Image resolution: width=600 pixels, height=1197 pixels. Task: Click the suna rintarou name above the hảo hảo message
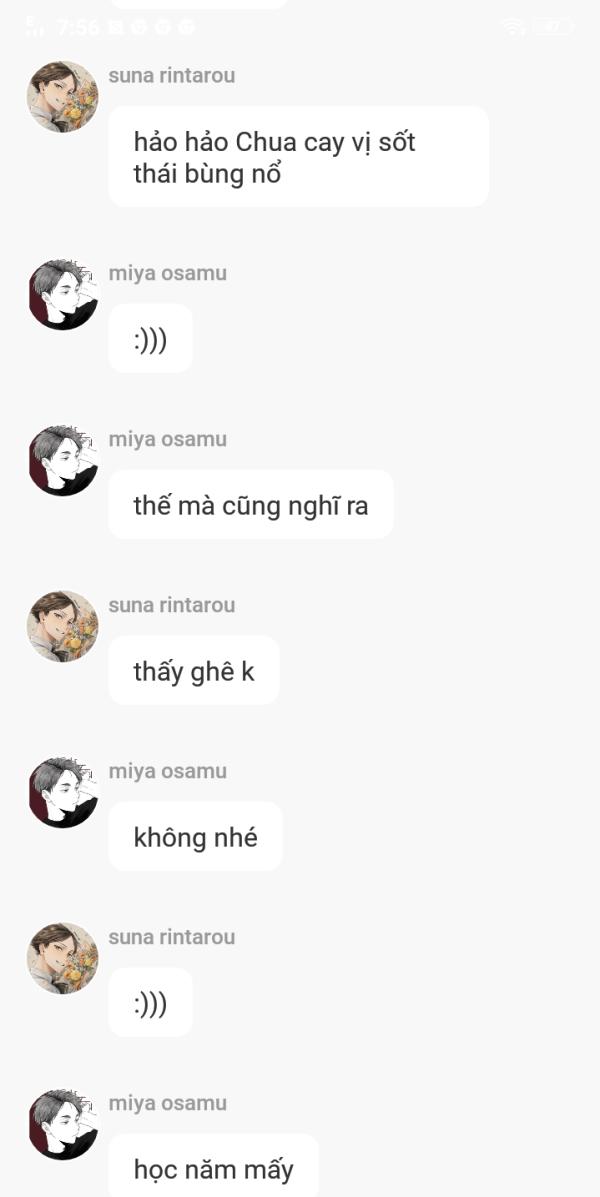pyautogui.click(x=172, y=76)
